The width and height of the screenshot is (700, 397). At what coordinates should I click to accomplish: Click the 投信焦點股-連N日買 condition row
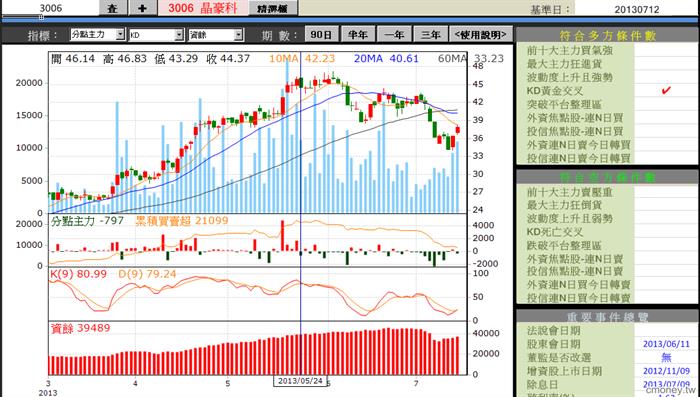pos(608,131)
